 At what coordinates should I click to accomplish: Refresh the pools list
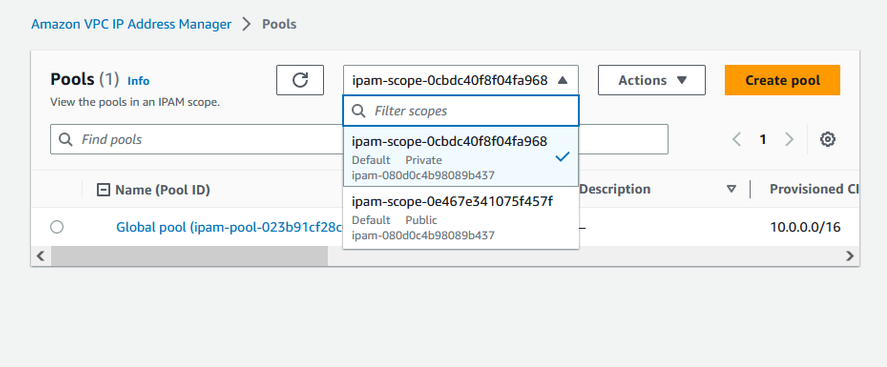[300, 80]
